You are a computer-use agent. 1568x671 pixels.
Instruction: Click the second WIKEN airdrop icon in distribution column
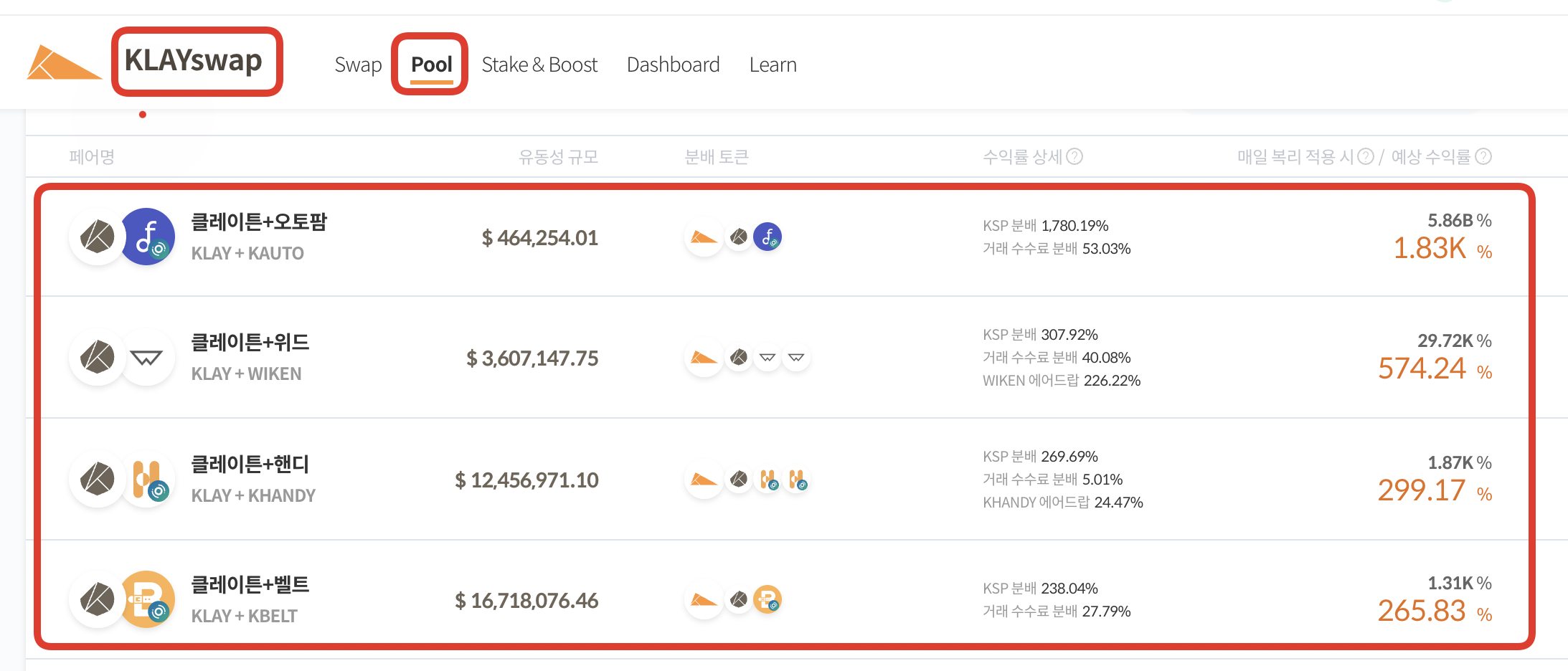(796, 356)
